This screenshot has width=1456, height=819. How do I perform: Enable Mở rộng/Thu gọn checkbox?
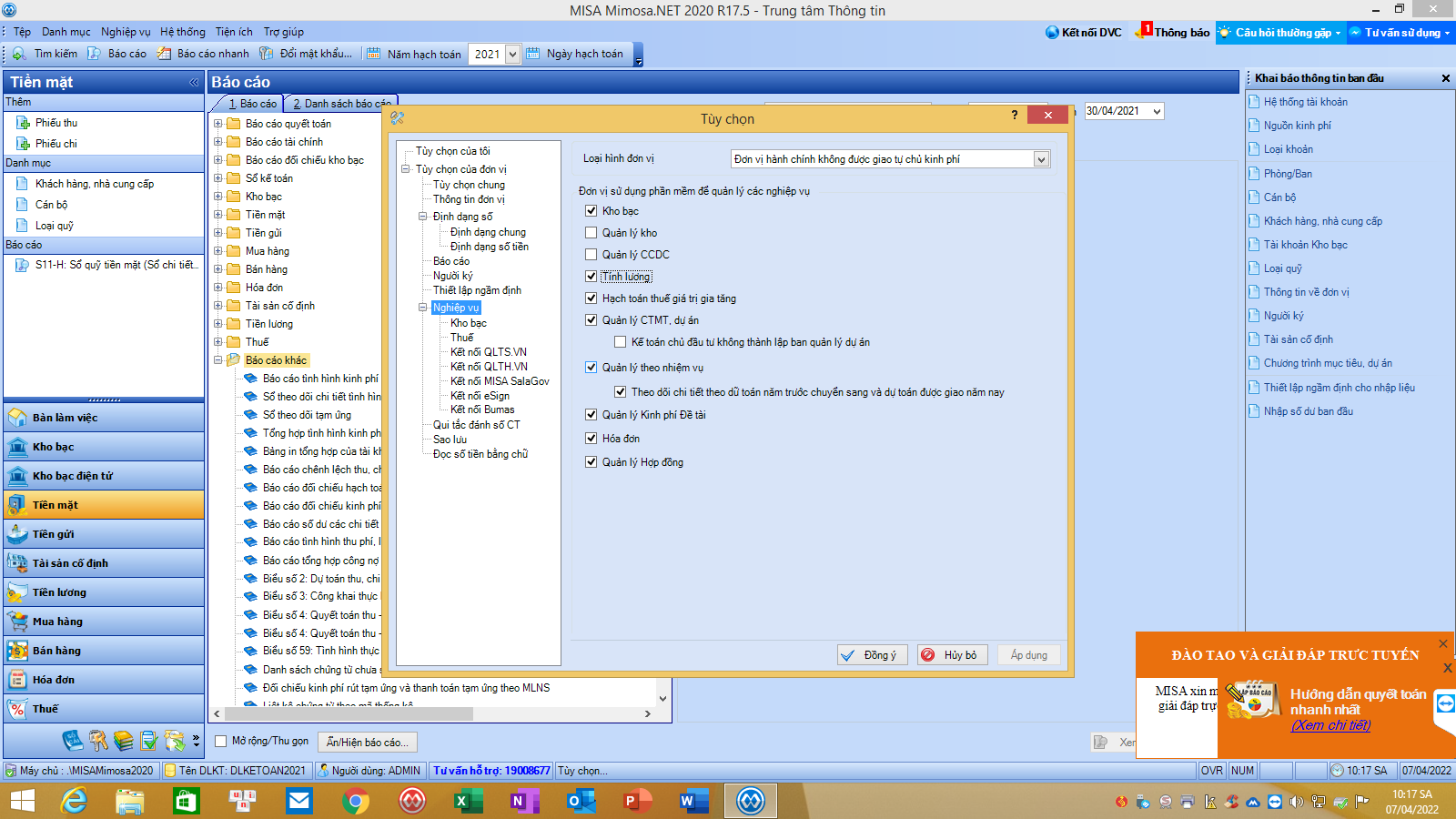[220, 742]
